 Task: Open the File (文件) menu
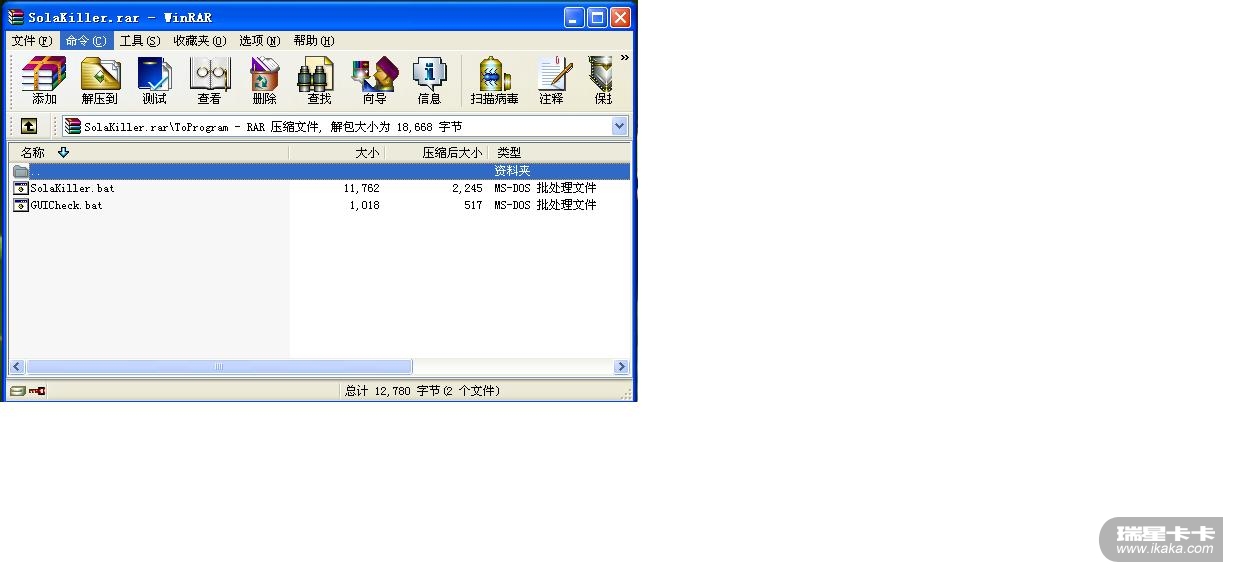(31, 41)
